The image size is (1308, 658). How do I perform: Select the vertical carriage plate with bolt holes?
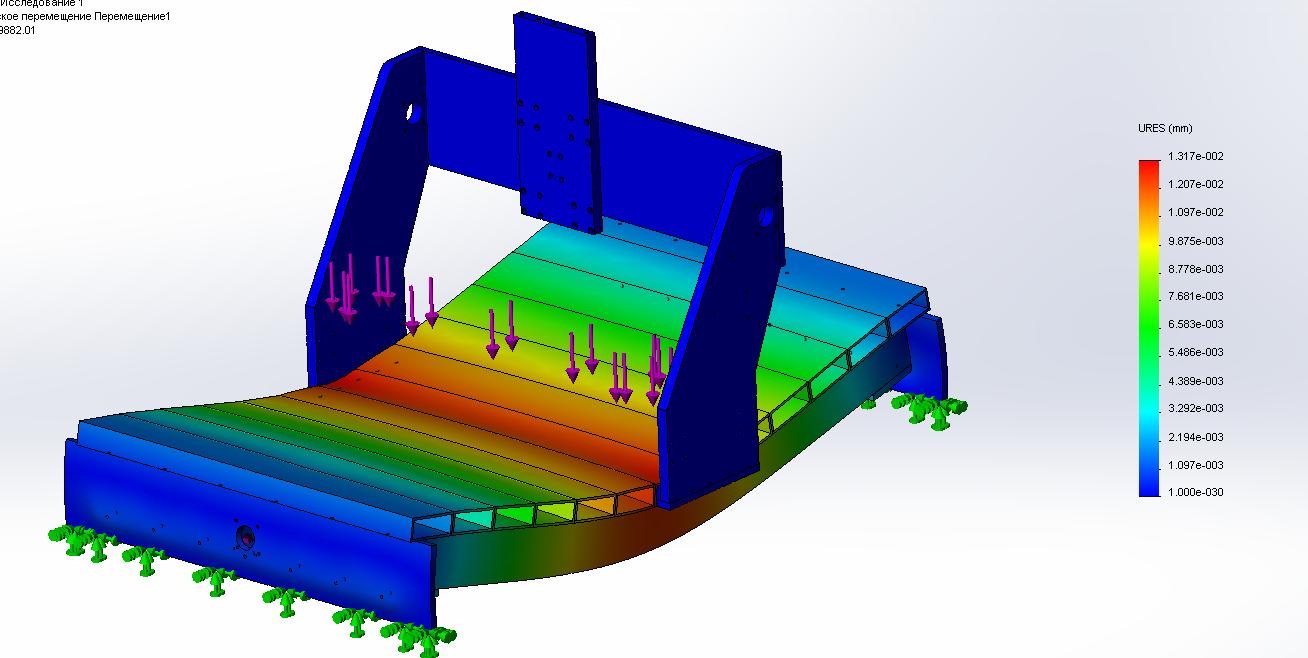556,122
